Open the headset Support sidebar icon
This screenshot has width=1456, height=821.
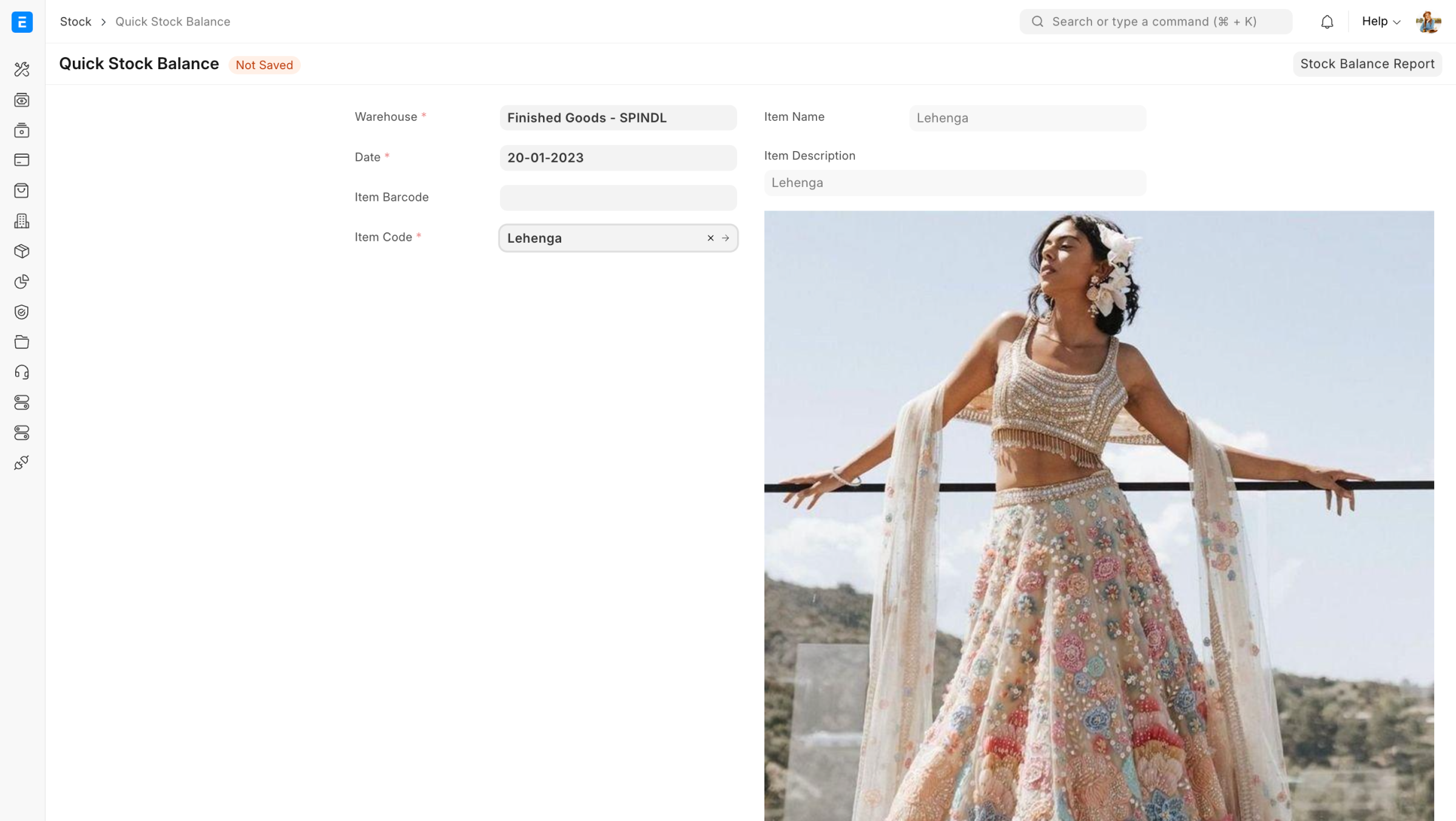click(22, 373)
